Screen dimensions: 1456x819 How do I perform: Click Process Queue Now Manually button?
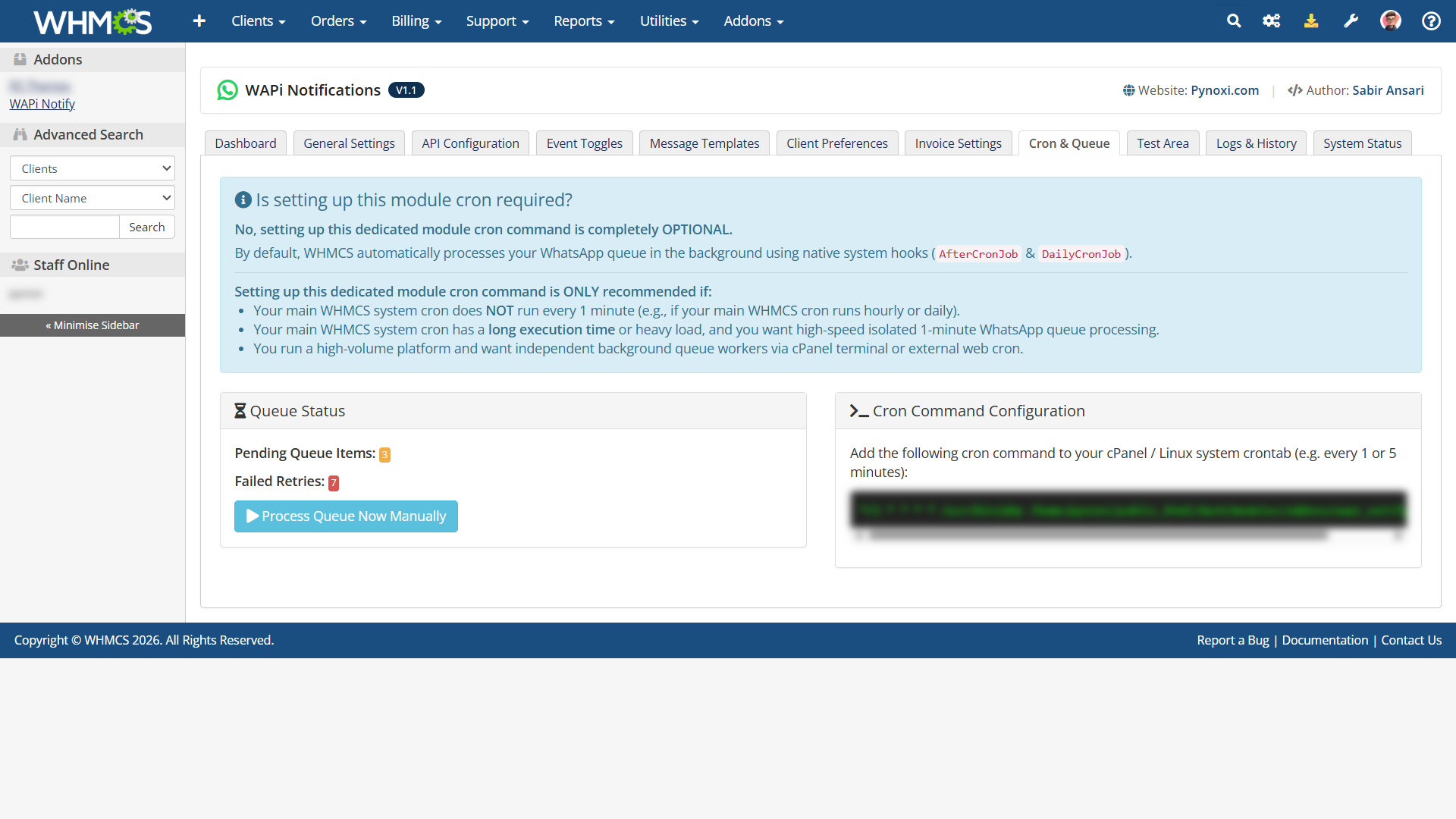346,516
